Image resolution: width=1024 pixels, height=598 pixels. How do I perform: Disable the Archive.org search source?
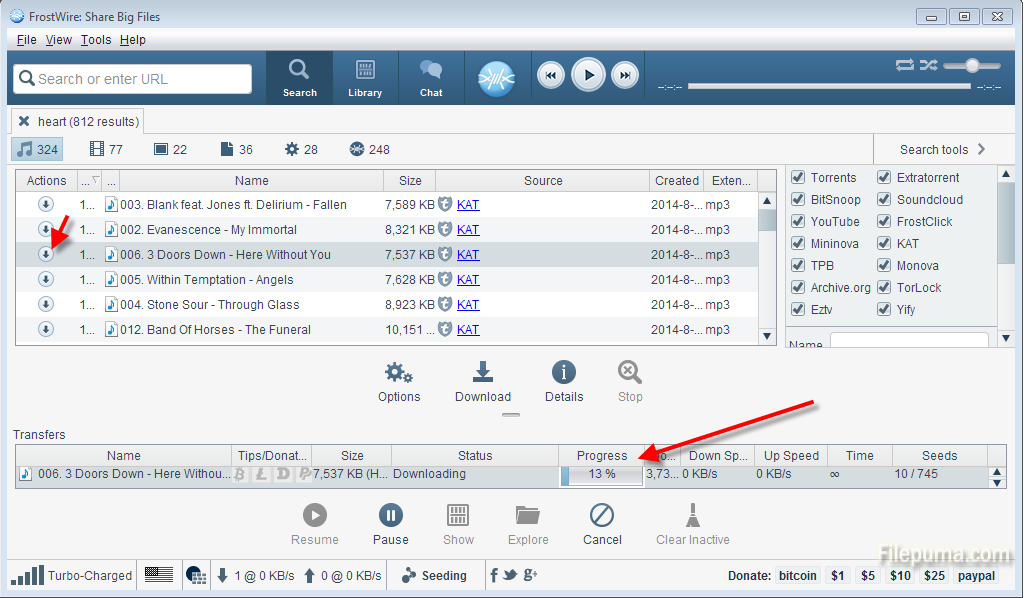click(798, 288)
